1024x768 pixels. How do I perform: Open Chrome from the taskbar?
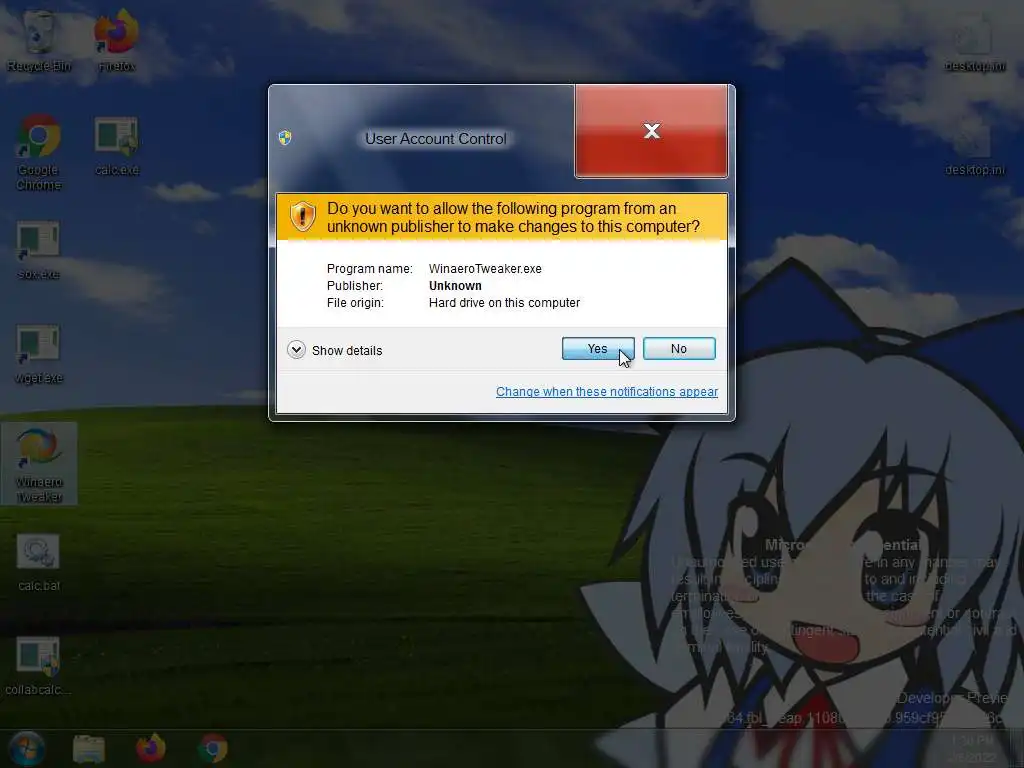(213, 748)
